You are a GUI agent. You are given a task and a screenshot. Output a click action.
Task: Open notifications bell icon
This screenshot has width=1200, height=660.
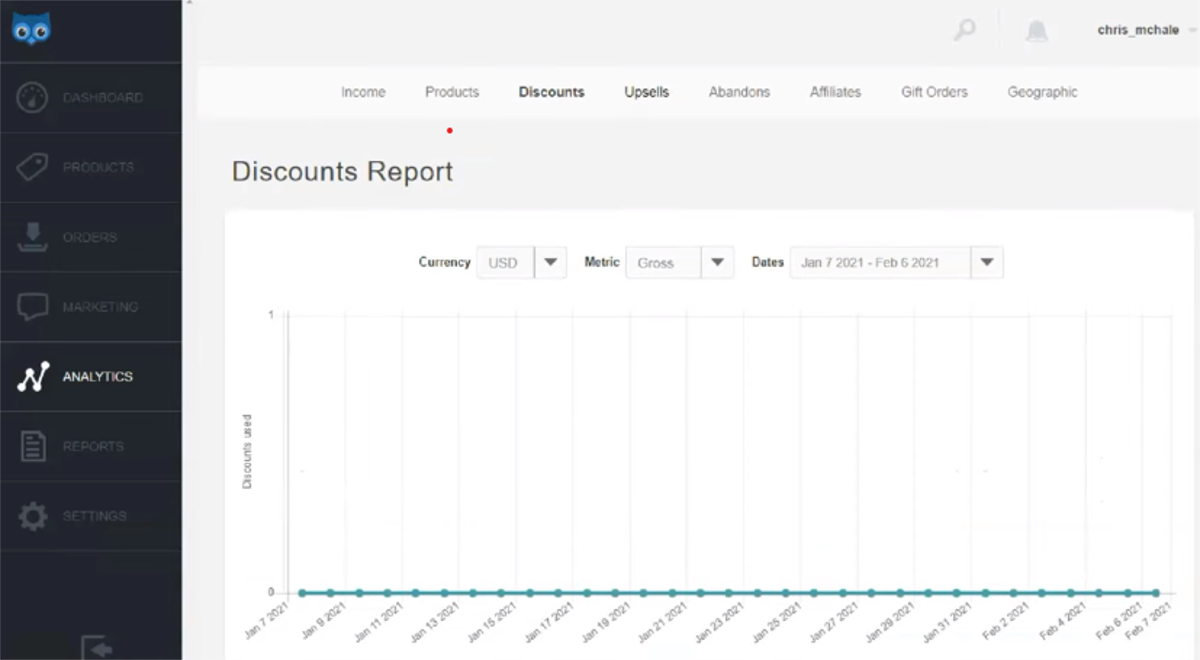pos(1037,31)
